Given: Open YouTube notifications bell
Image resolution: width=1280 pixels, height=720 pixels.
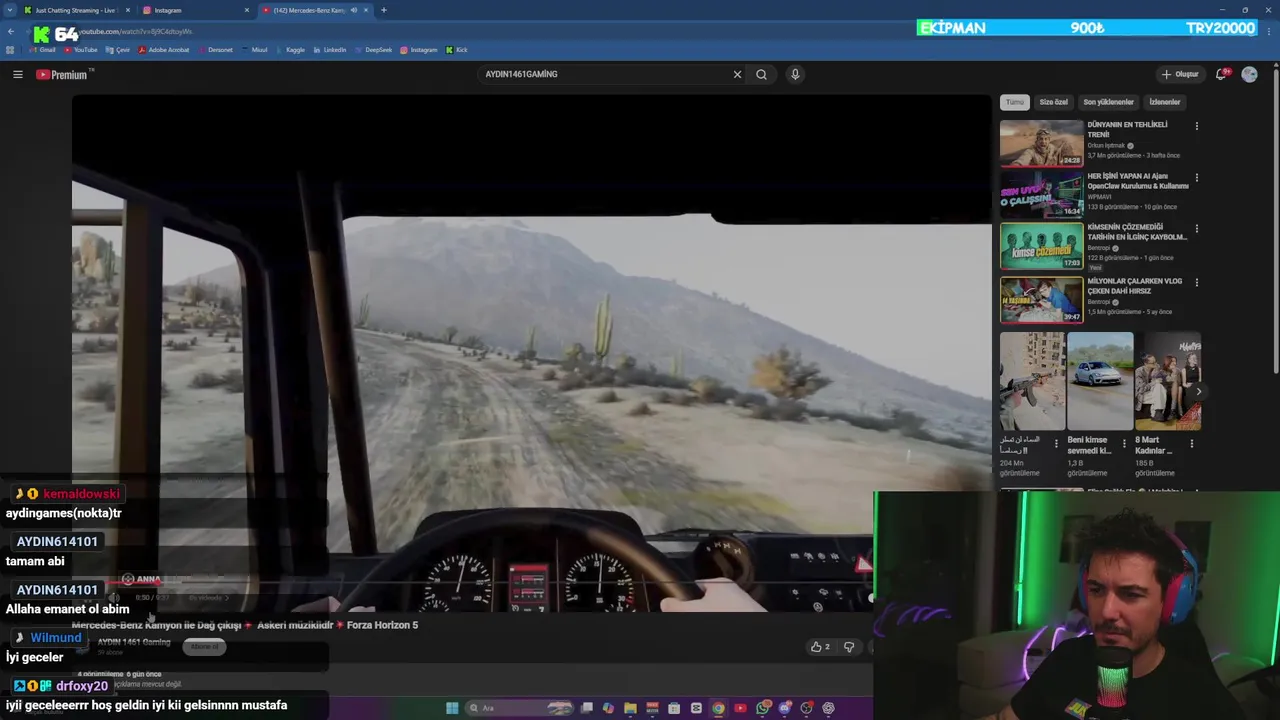Looking at the screenshot, I should 1222,74.
